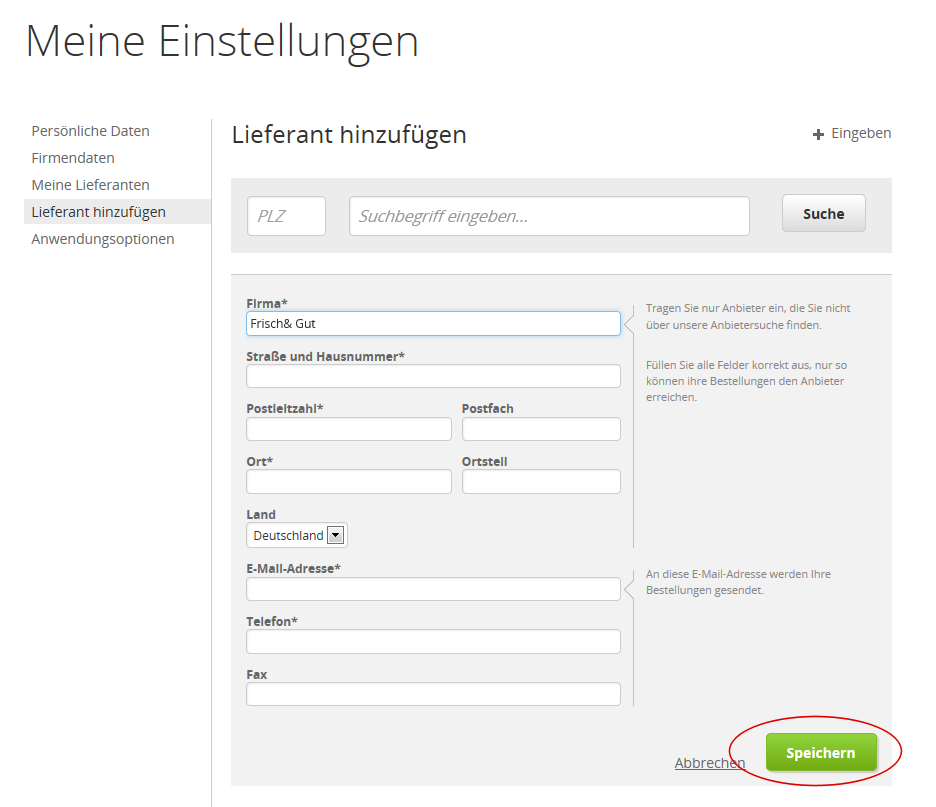Select the Straße und Hausnummer field
The height and width of the screenshot is (807, 936).
(x=433, y=376)
